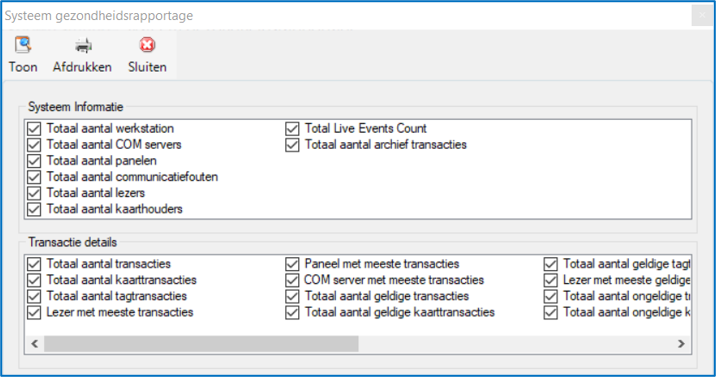Click scroll left arrow in Transactie details
This screenshot has height=377, width=716.
coord(35,344)
